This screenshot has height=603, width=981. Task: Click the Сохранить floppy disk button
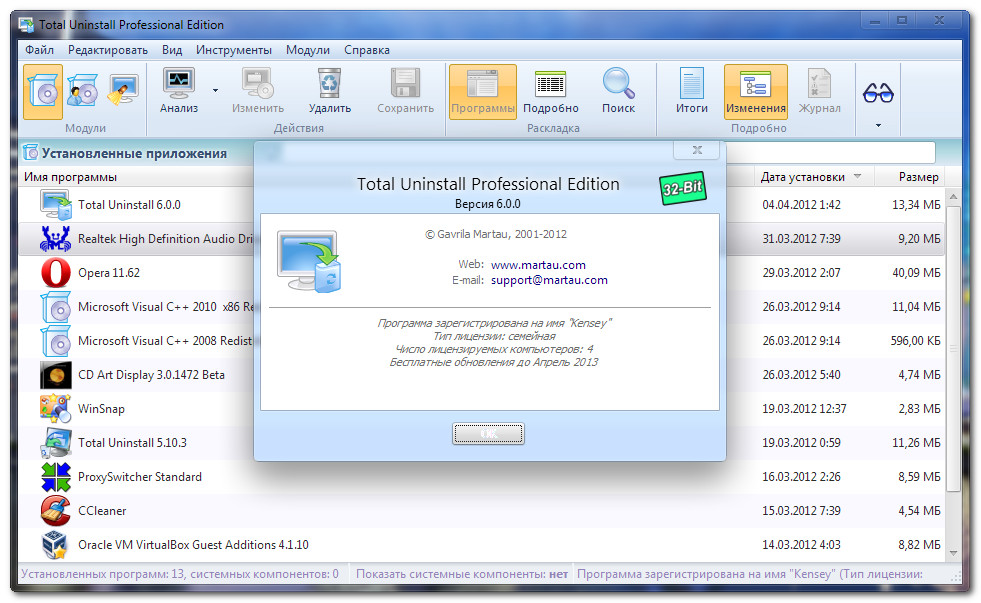click(x=405, y=91)
